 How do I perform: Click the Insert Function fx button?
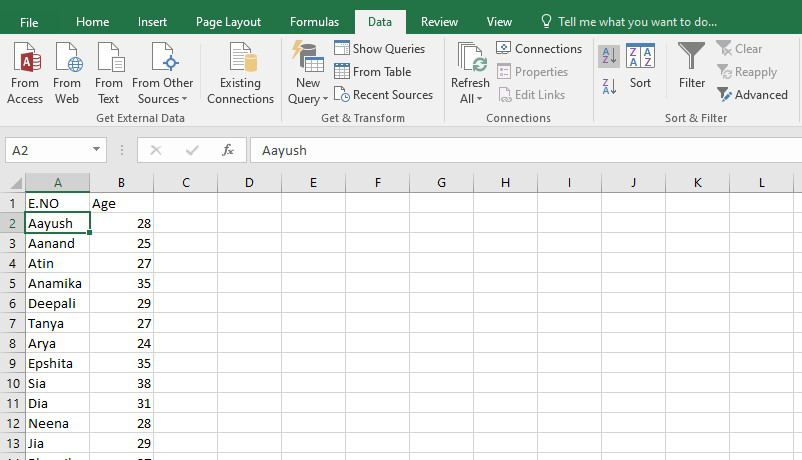click(x=228, y=150)
